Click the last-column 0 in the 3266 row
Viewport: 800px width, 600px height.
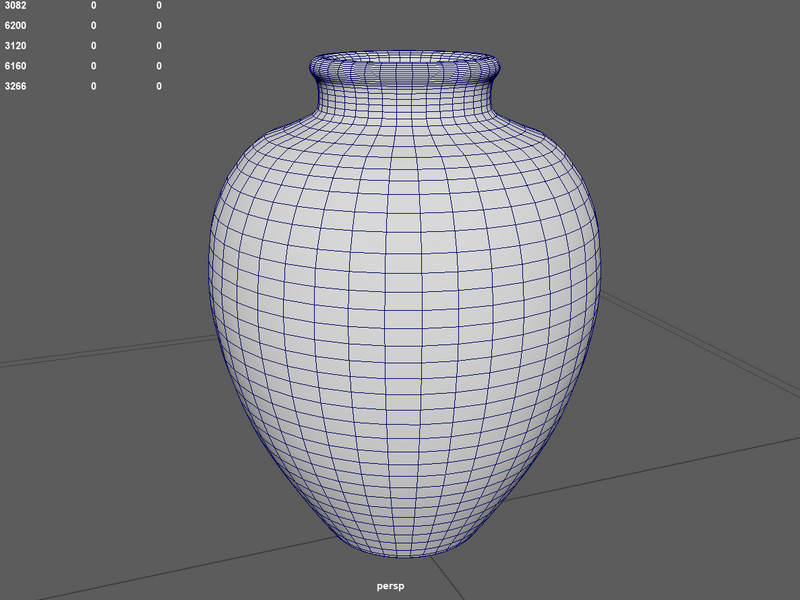[x=159, y=86]
